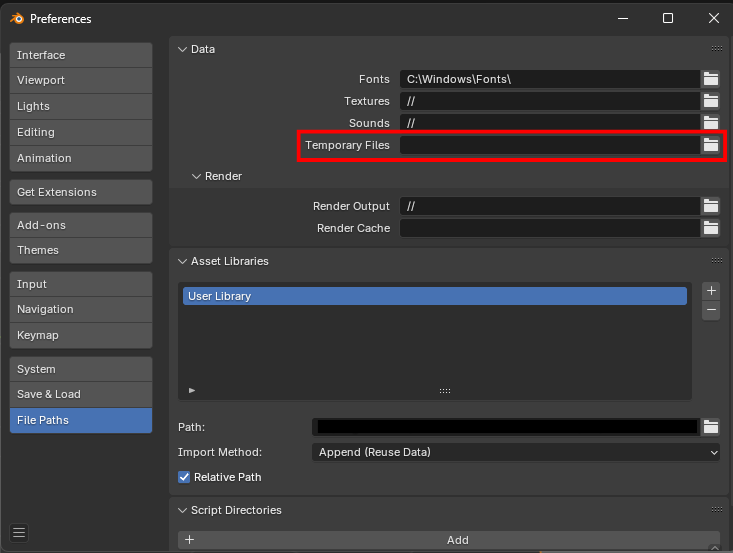Switch to the Keymap tab
733x553 pixels.
(81, 335)
